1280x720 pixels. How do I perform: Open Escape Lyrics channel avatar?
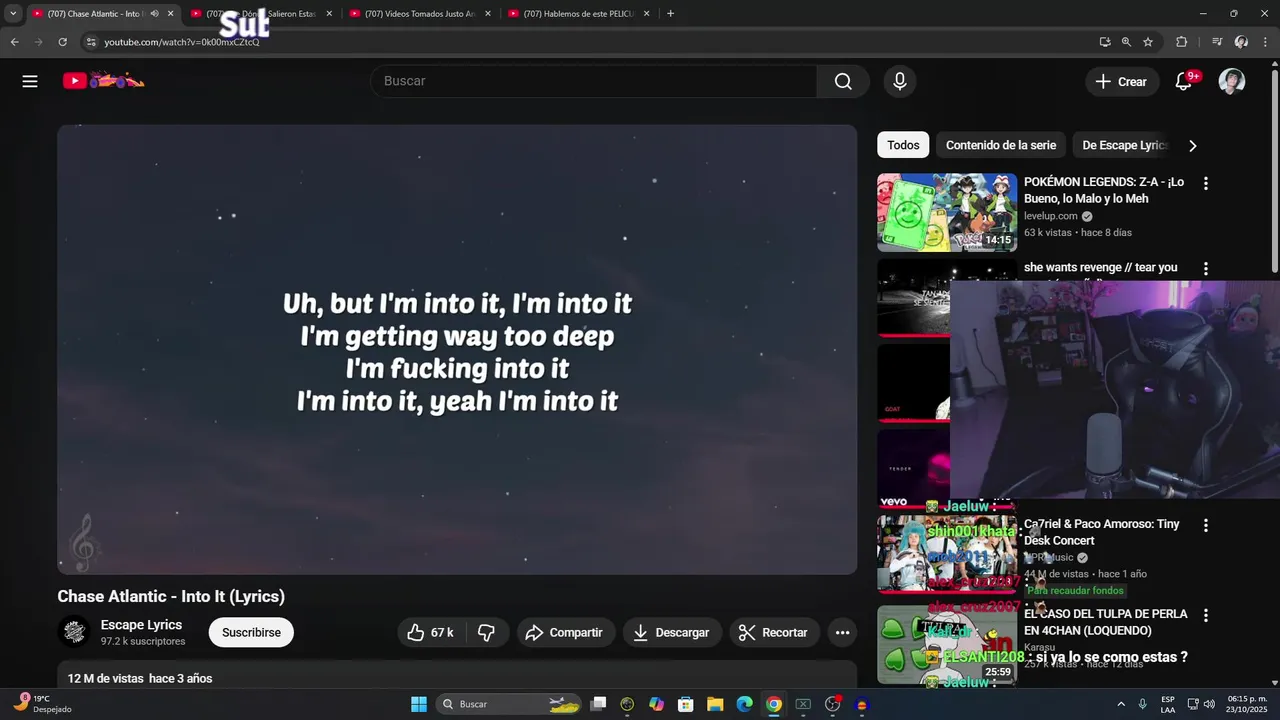click(74, 632)
